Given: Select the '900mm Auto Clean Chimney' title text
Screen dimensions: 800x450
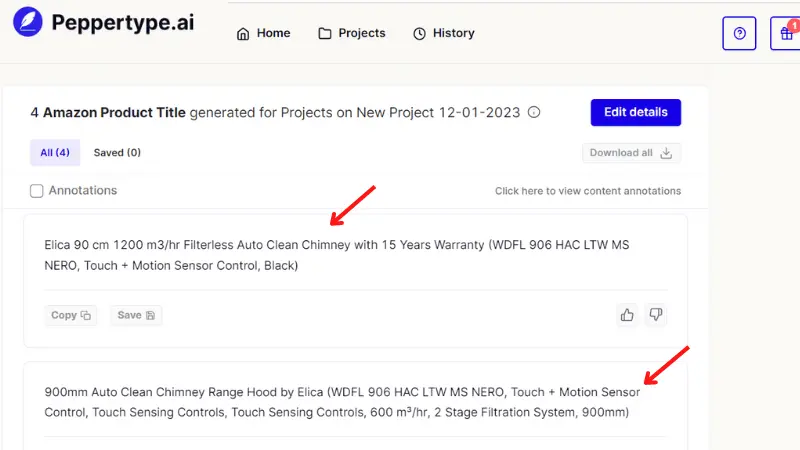Looking at the screenshot, I should 342,402.
